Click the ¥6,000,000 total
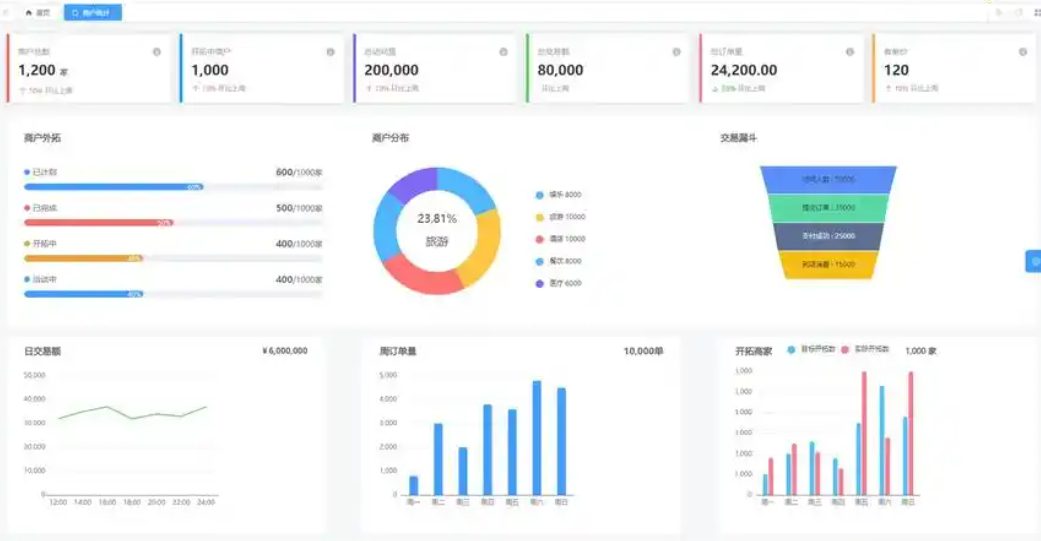This screenshot has width=1041, height=541. [x=285, y=351]
